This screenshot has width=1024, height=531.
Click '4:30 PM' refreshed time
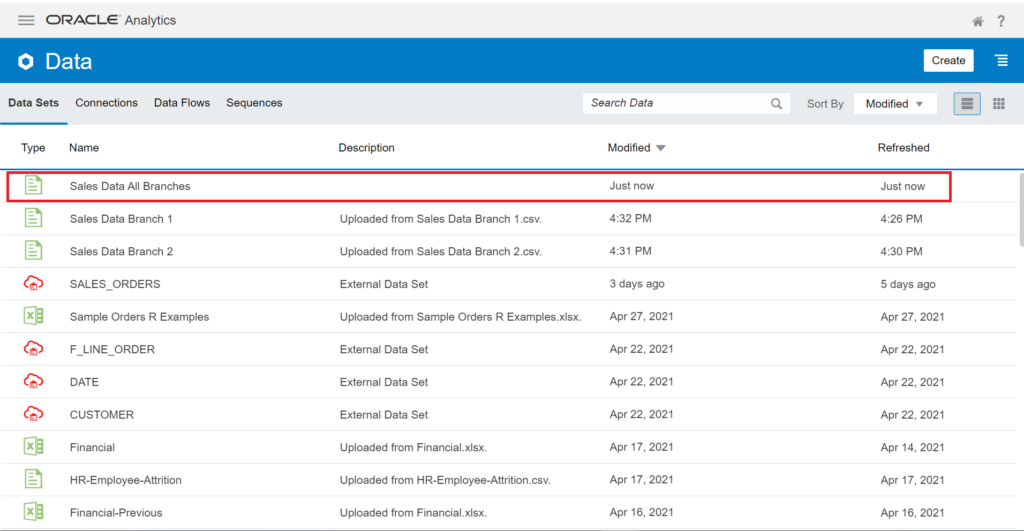click(901, 251)
